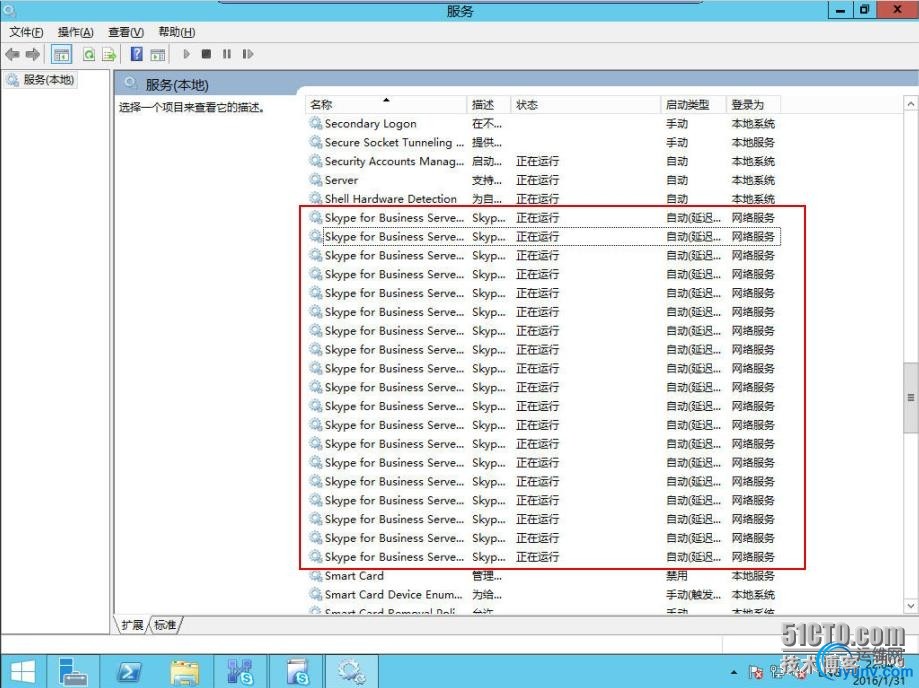Pause the service with the pause icon
Screen dimensions: 919x688
(227, 54)
